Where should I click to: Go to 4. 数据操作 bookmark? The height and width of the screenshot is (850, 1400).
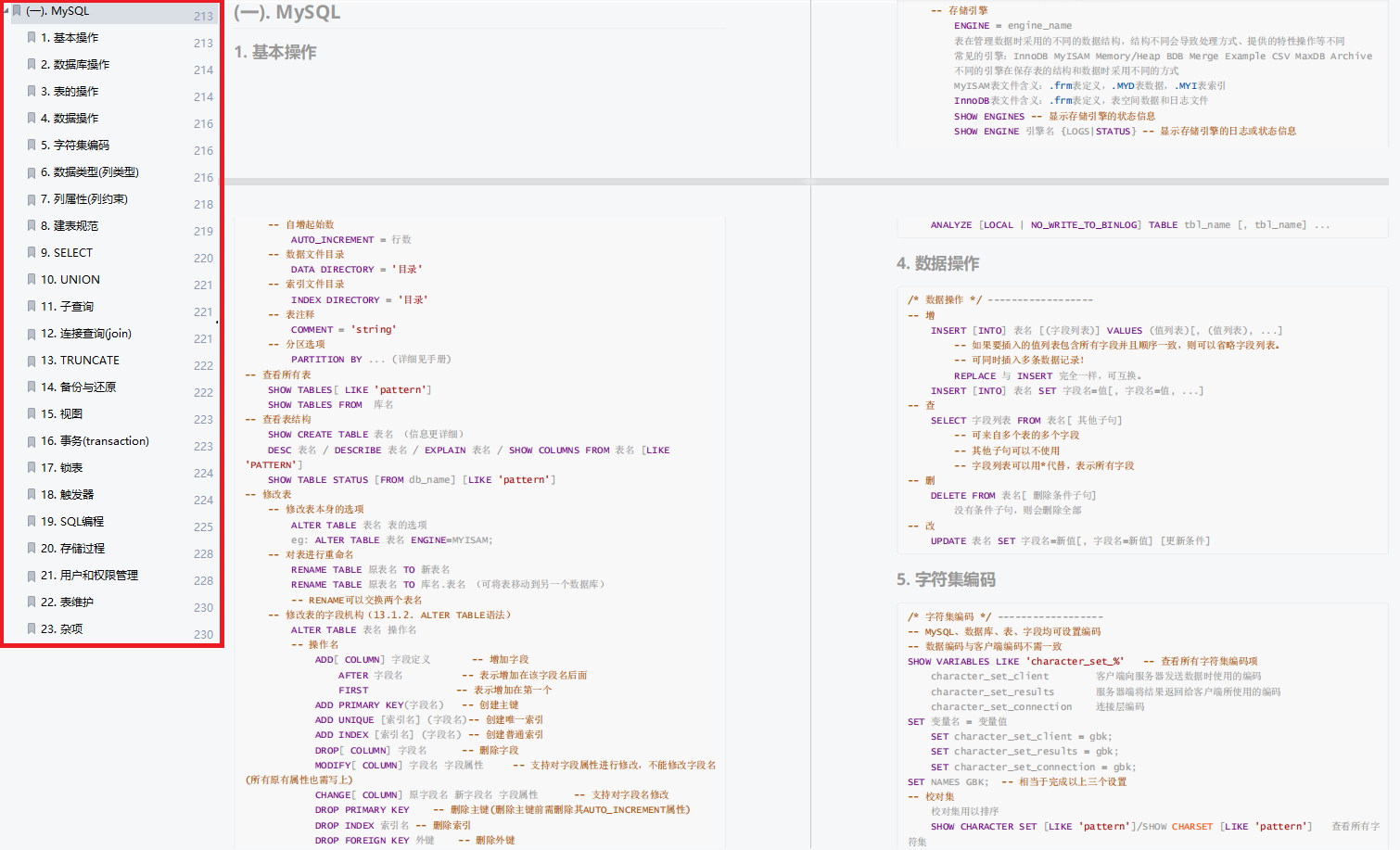pyautogui.click(x=70, y=119)
